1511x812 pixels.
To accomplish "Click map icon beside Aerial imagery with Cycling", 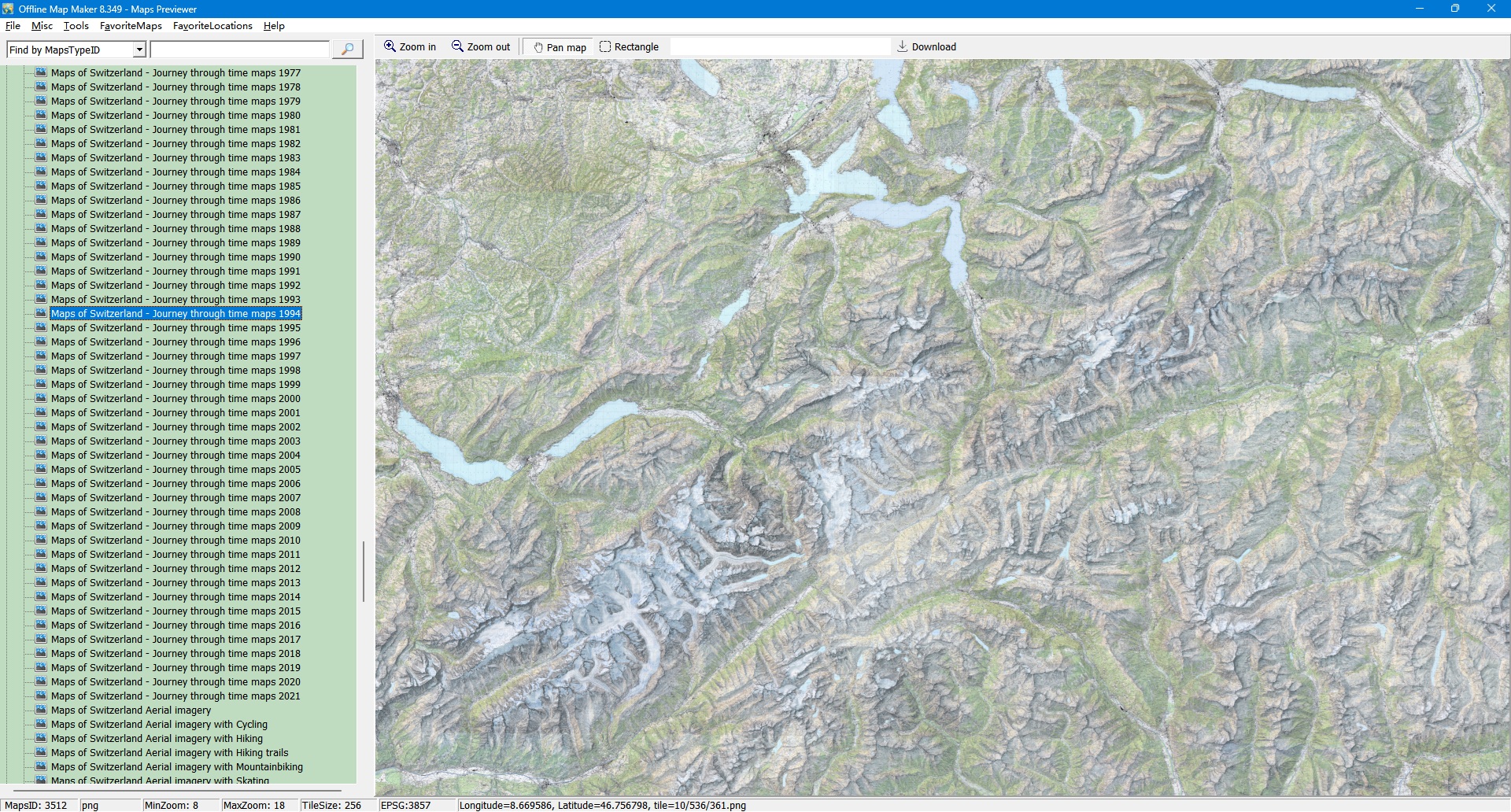I will (x=41, y=724).
